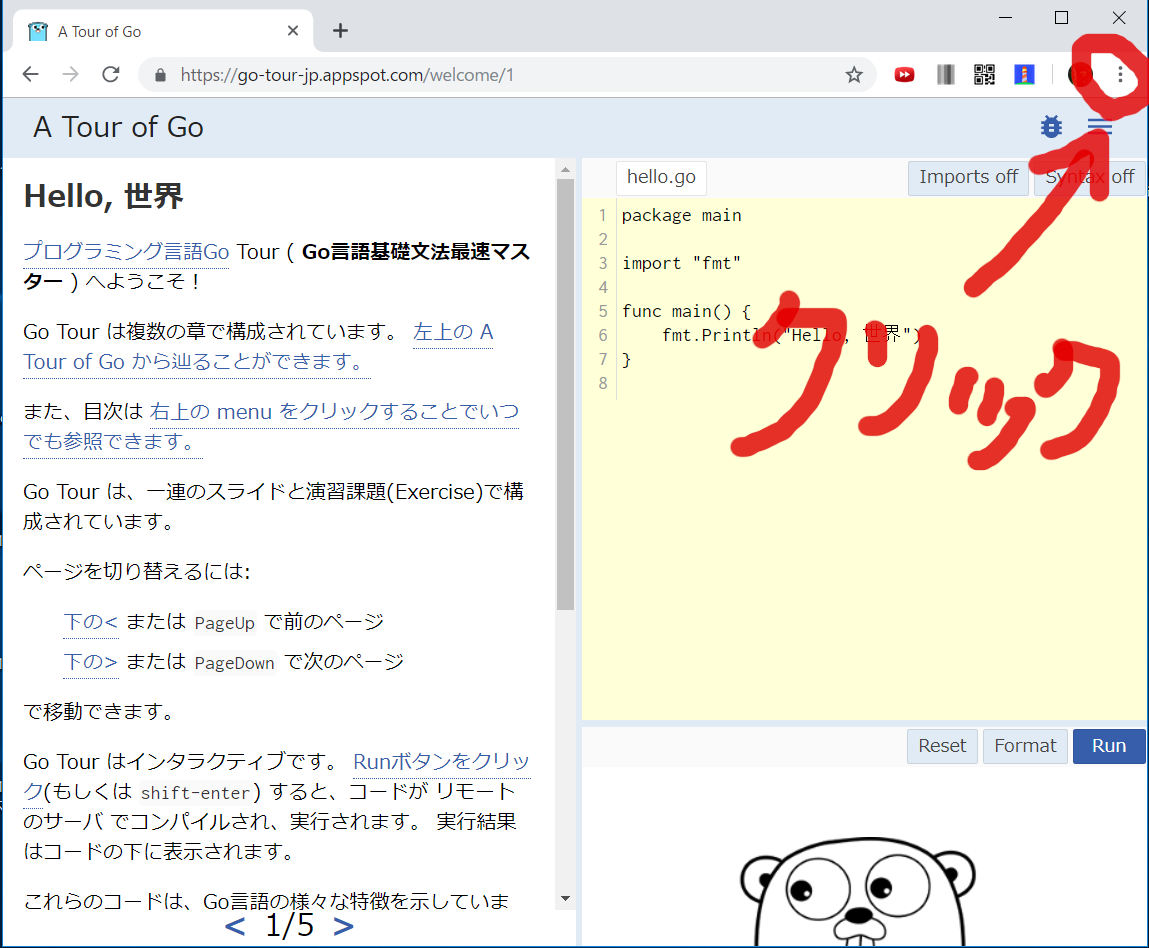Reload the page with the refresh icon
Viewport: 1149px width, 948px height.
111,74
